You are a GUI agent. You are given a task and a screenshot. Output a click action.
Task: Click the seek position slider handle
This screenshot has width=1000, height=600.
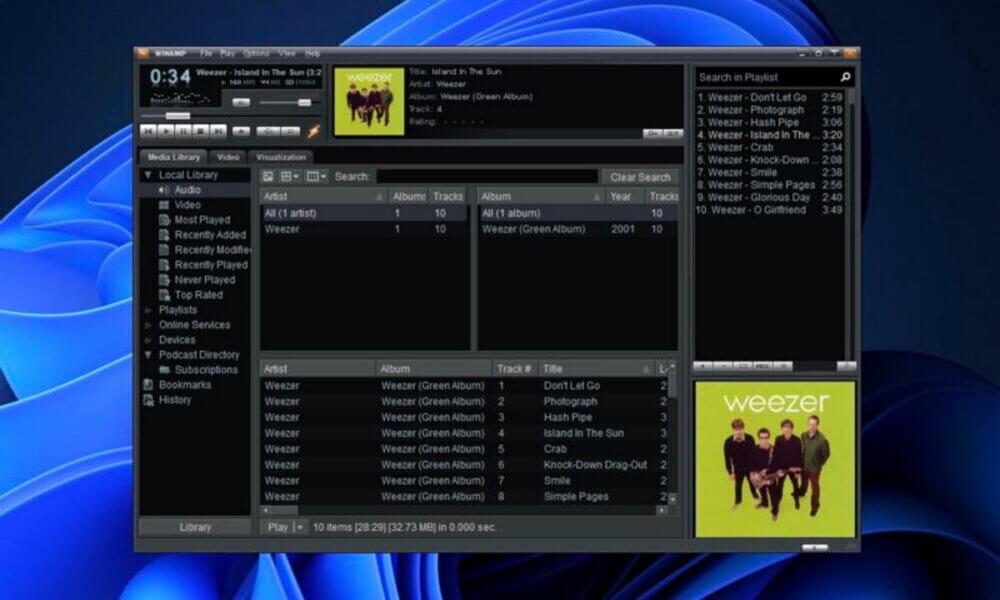[x=178, y=116]
